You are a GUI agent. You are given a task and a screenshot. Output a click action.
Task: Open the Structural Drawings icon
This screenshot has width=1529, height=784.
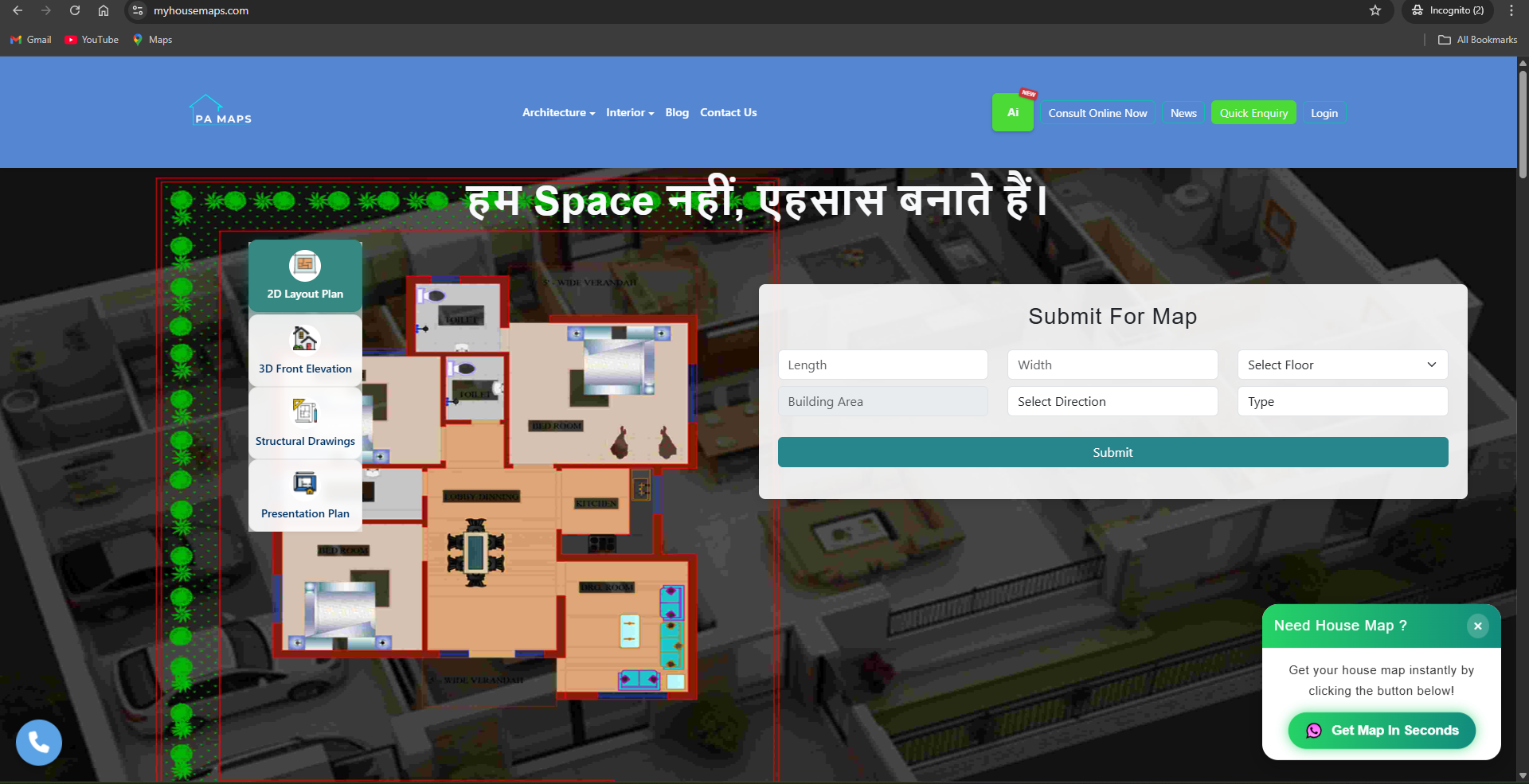305,412
